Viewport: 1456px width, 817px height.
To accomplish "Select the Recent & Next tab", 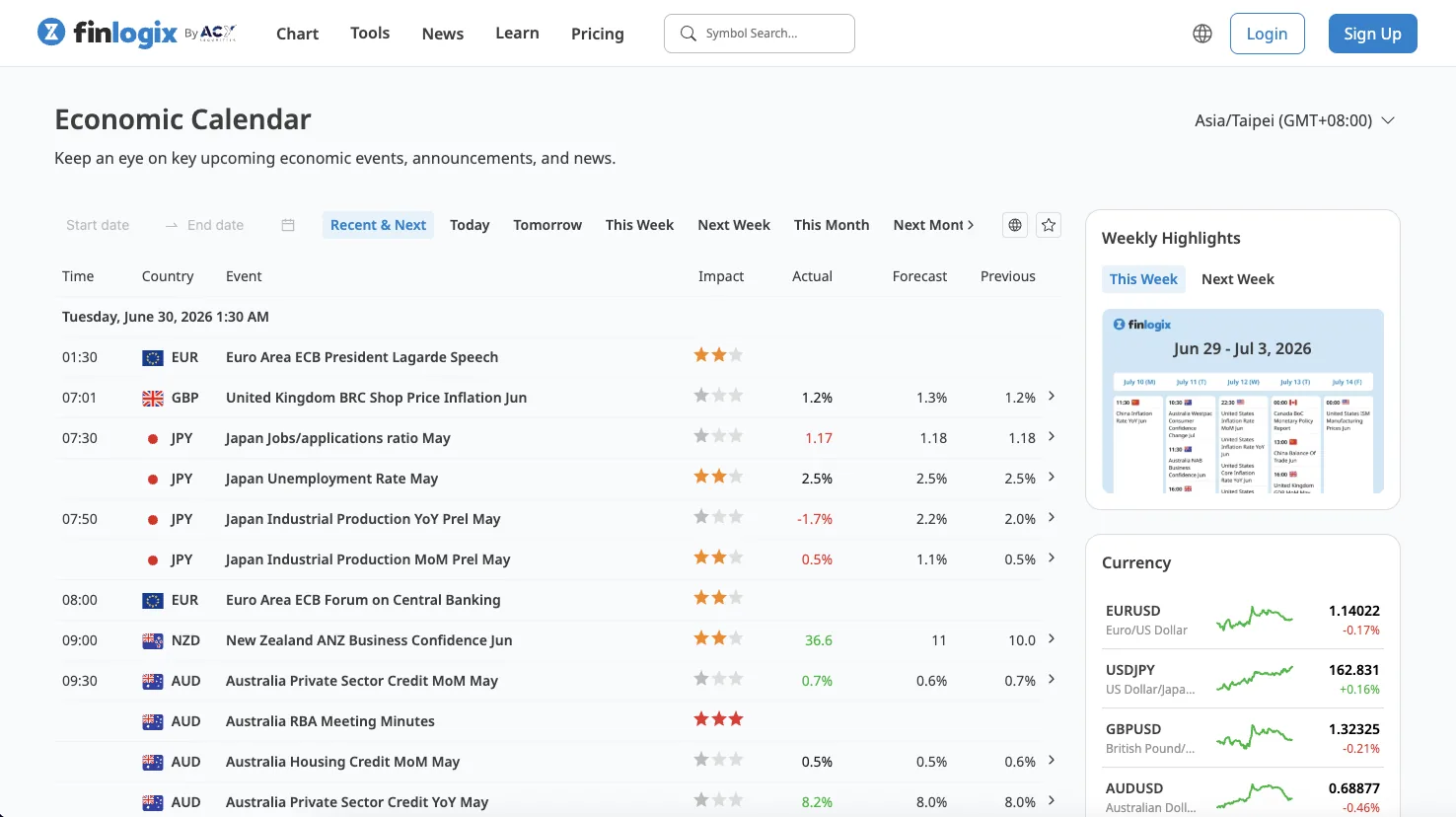I will click(x=378, y=225).
